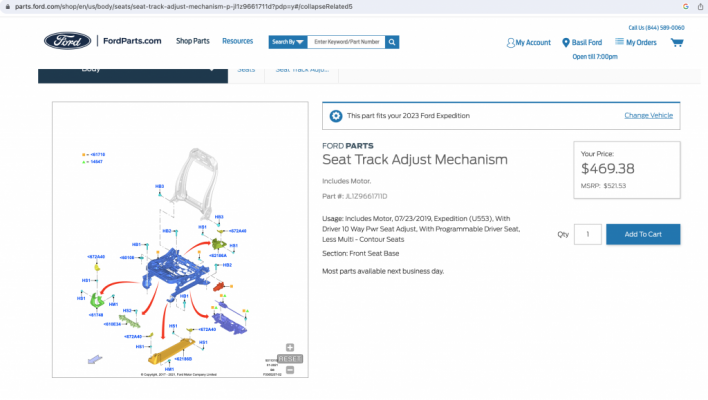Viewport: 708px width, 400px height.
Task: Open My Orders list menu
Action: [636, 42]
